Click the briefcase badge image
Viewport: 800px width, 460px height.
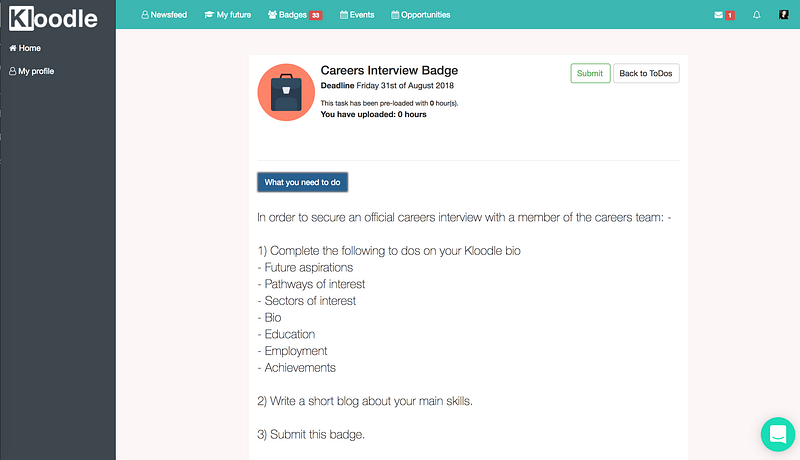286,92
